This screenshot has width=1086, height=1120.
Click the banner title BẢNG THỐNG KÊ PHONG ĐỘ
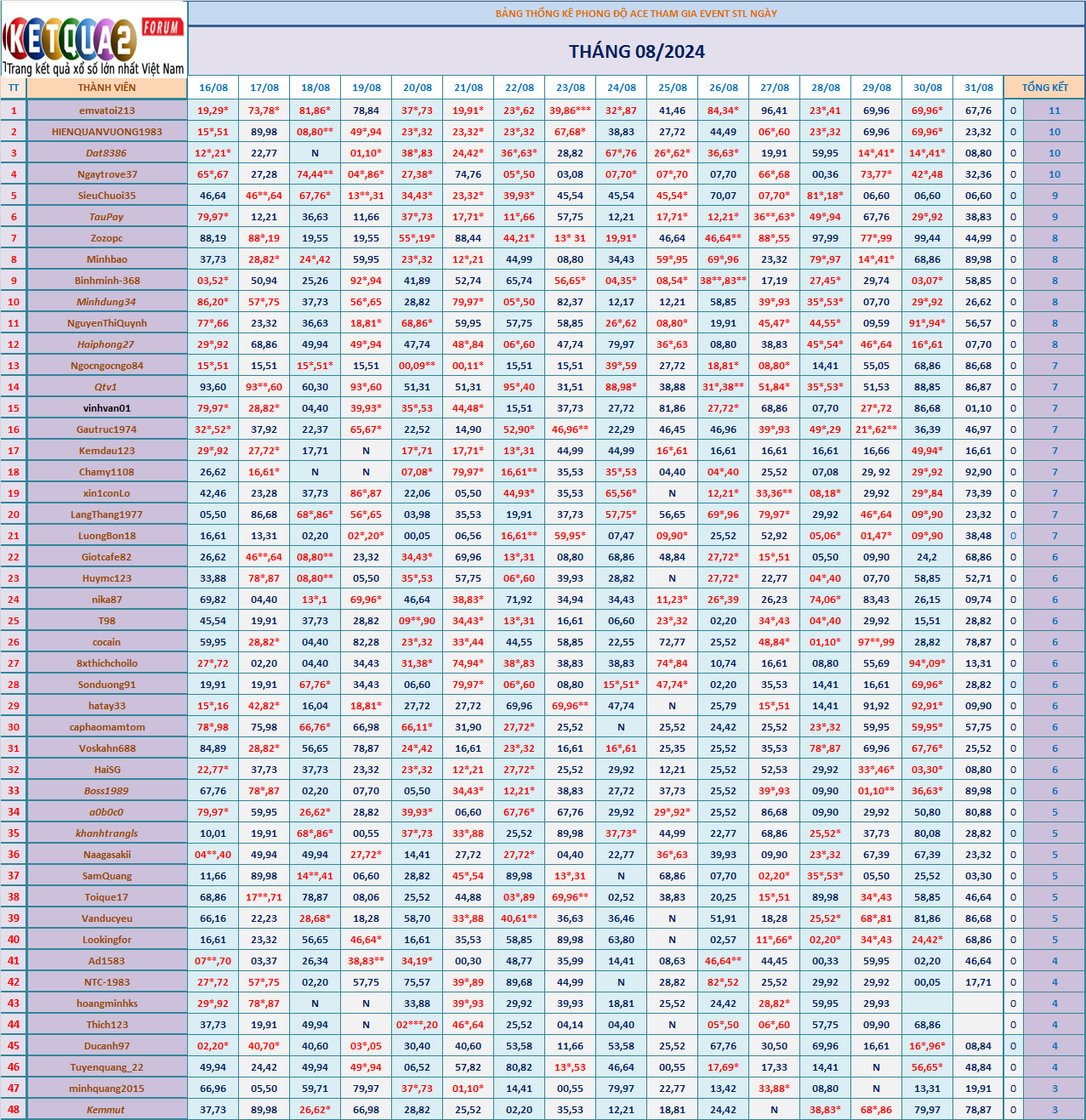coord(637,14)
